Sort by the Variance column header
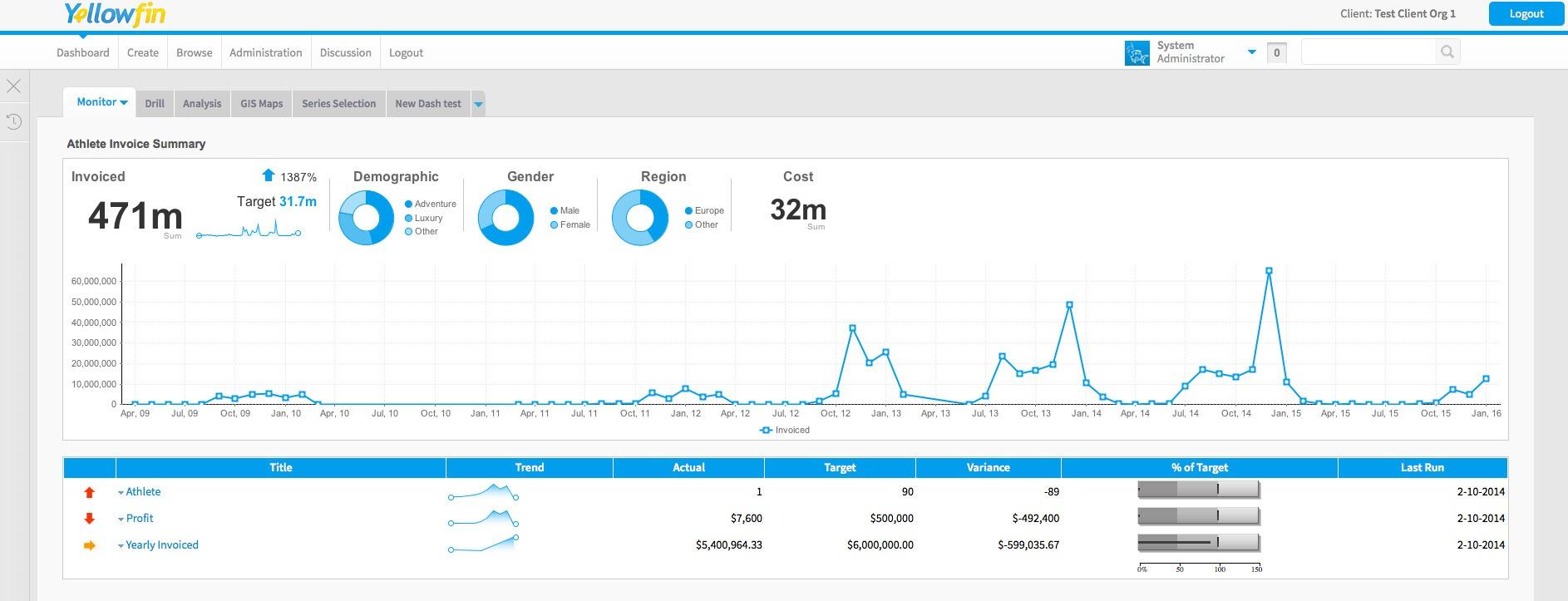 pyautogui.click(x=989, y=468)
